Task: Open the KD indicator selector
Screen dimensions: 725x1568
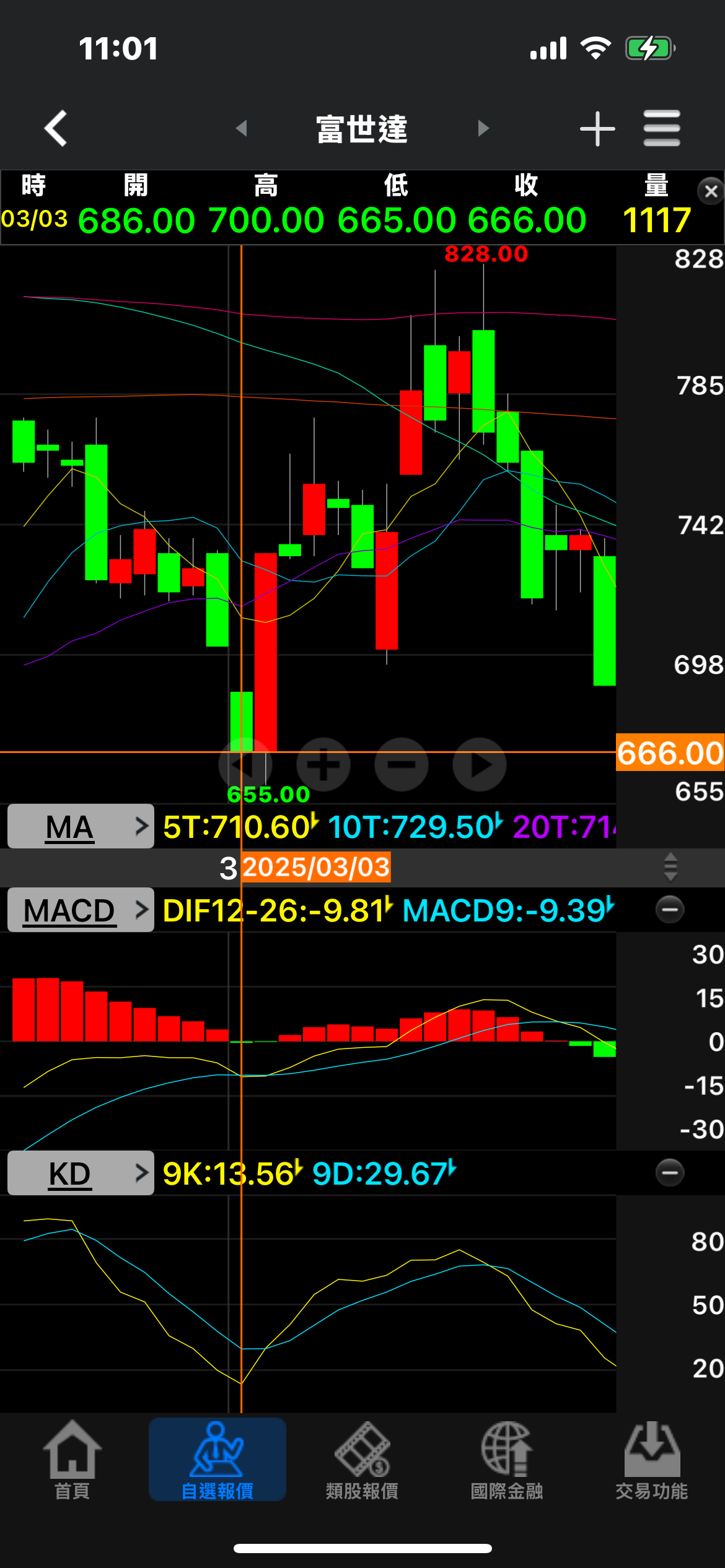Action: (81, 1173)
